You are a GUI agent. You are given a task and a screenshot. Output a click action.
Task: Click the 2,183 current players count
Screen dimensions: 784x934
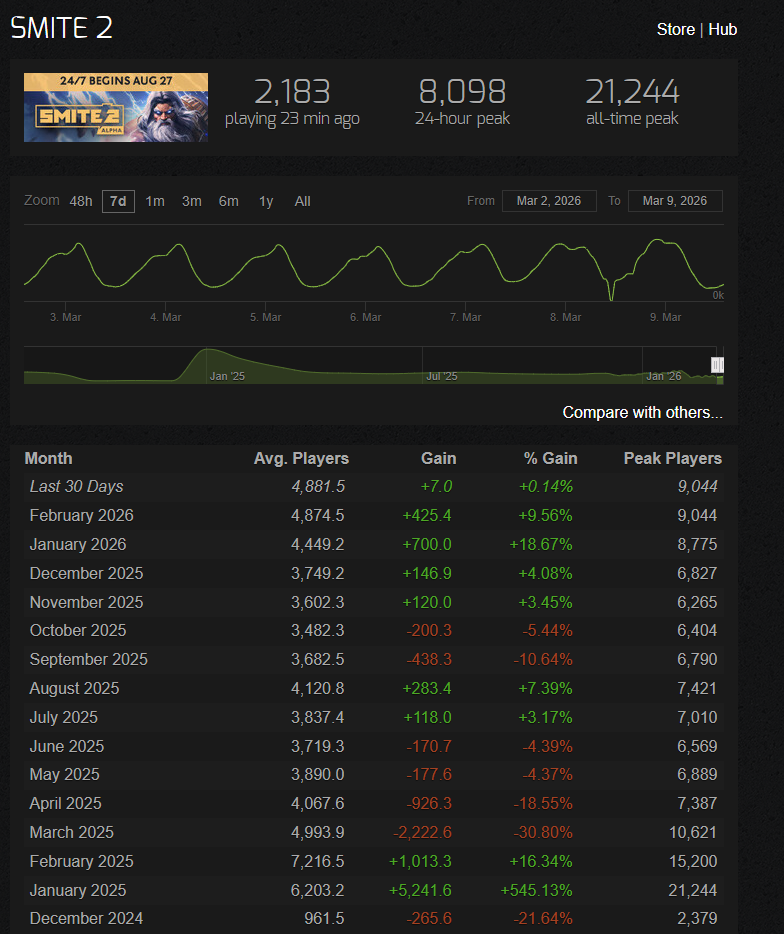pos(292,92)
